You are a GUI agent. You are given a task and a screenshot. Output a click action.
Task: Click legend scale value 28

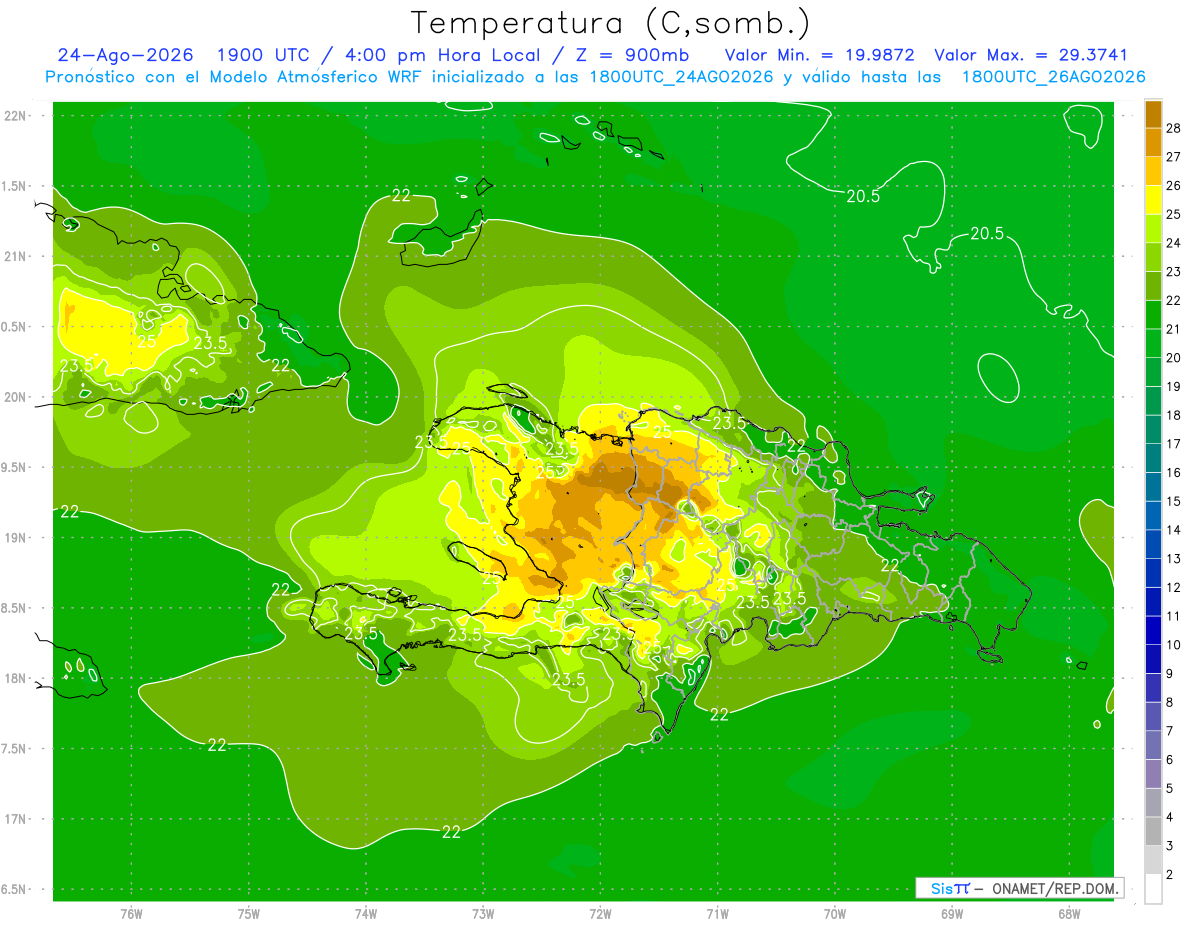[x=1175, y=128]
